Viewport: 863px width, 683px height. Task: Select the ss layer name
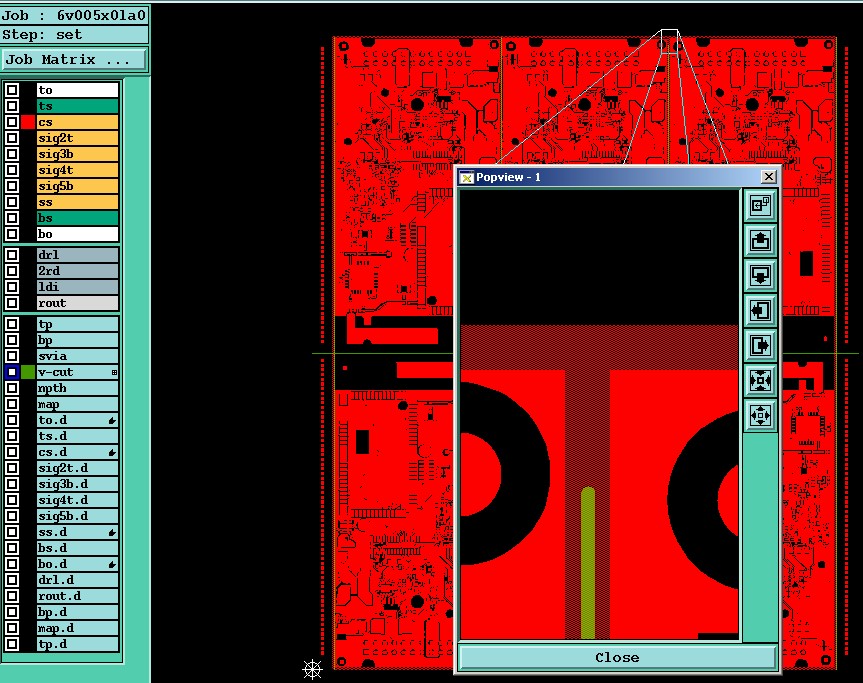(77, 202)
